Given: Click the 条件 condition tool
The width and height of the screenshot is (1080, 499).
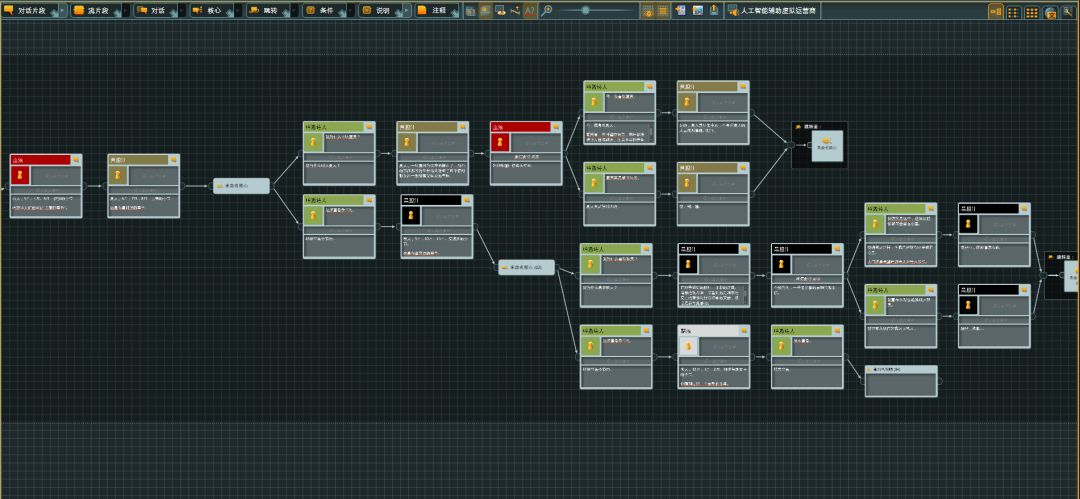Looking at the screenshot, I should [322, 10].
